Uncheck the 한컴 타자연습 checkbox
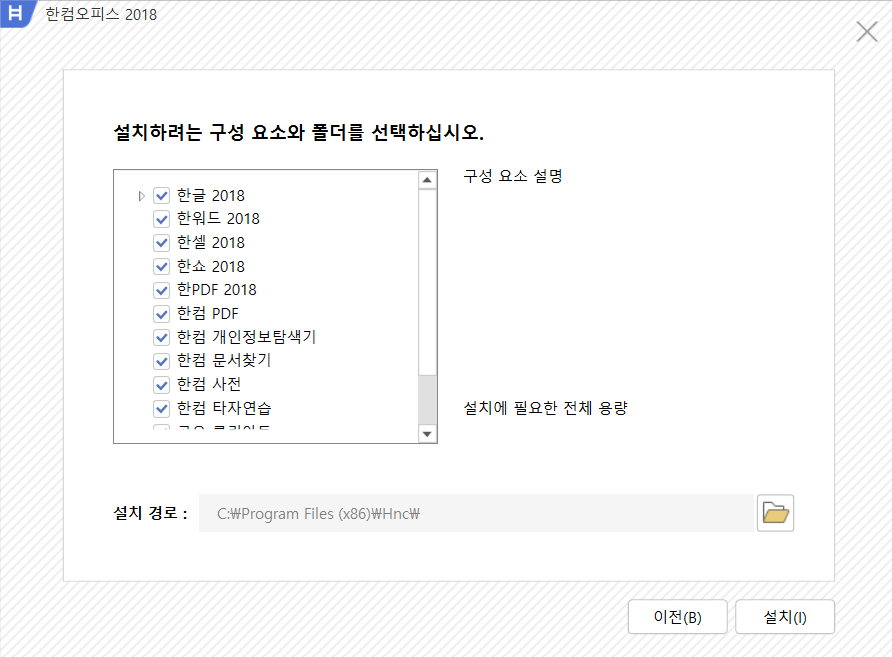The width and height of the screenshot is (892, 657). click(162, 408)
